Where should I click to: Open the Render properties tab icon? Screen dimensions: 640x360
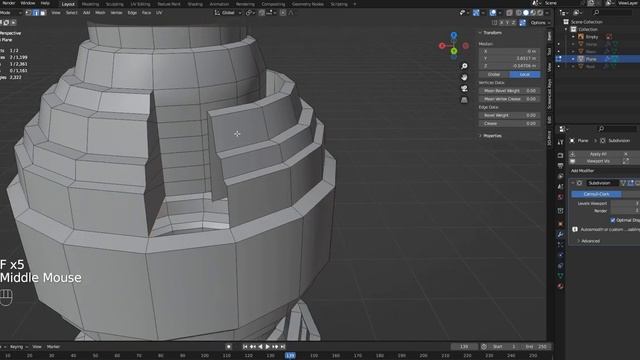click(x=560, y=156)
